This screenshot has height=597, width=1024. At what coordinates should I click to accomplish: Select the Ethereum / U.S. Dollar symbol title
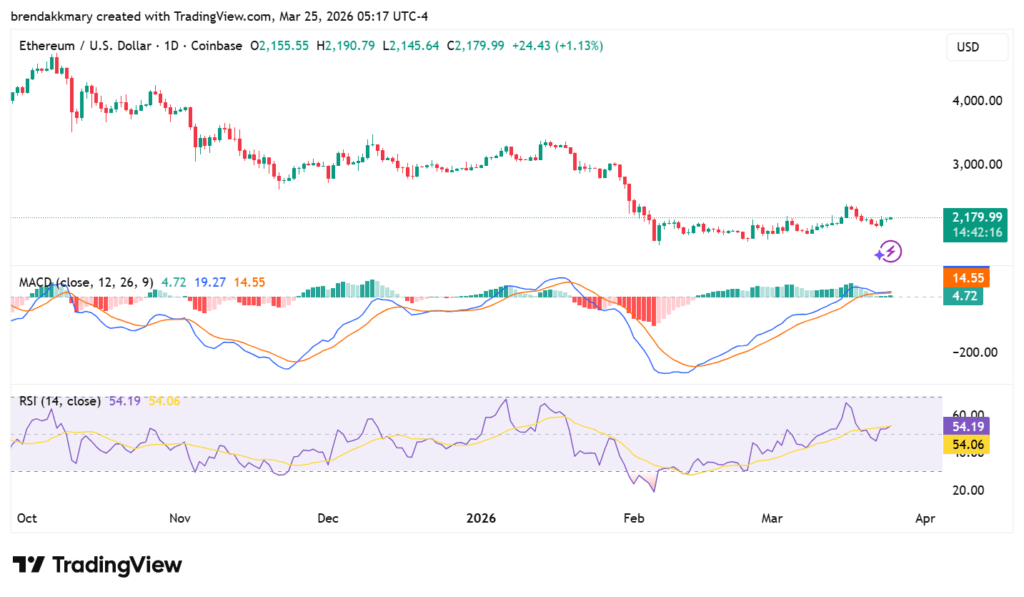tap(87, 46)
